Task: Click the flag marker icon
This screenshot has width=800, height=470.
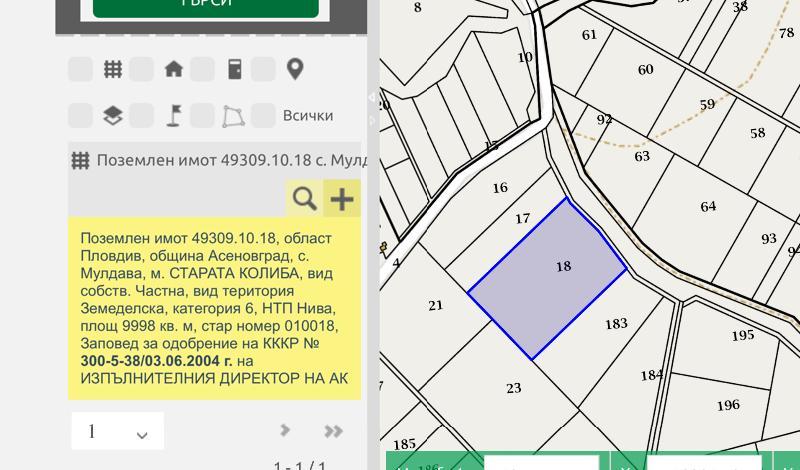Action: (173, 115)
